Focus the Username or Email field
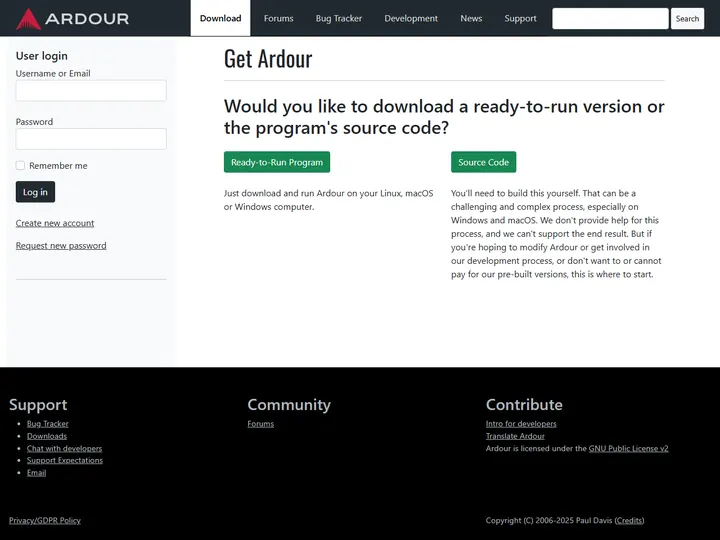 pos(91,90)
